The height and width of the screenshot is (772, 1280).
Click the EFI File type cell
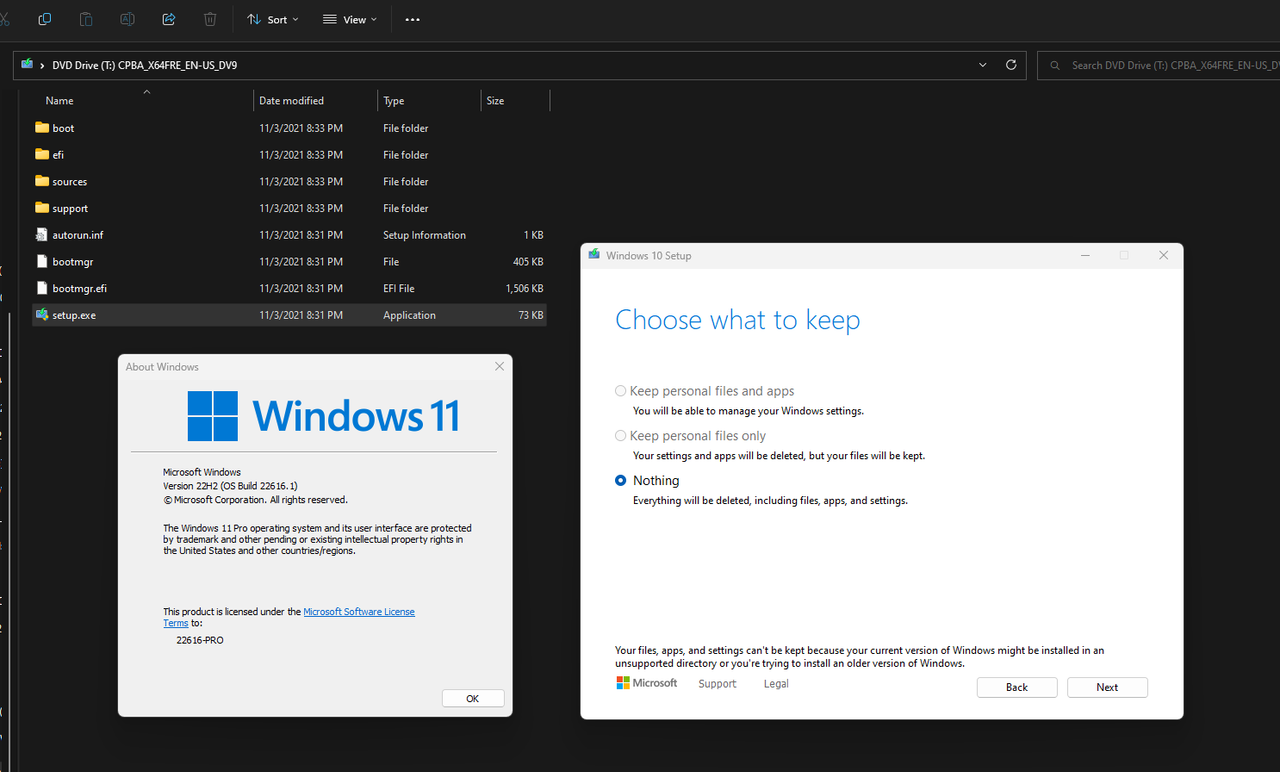[x=399, y=288]
